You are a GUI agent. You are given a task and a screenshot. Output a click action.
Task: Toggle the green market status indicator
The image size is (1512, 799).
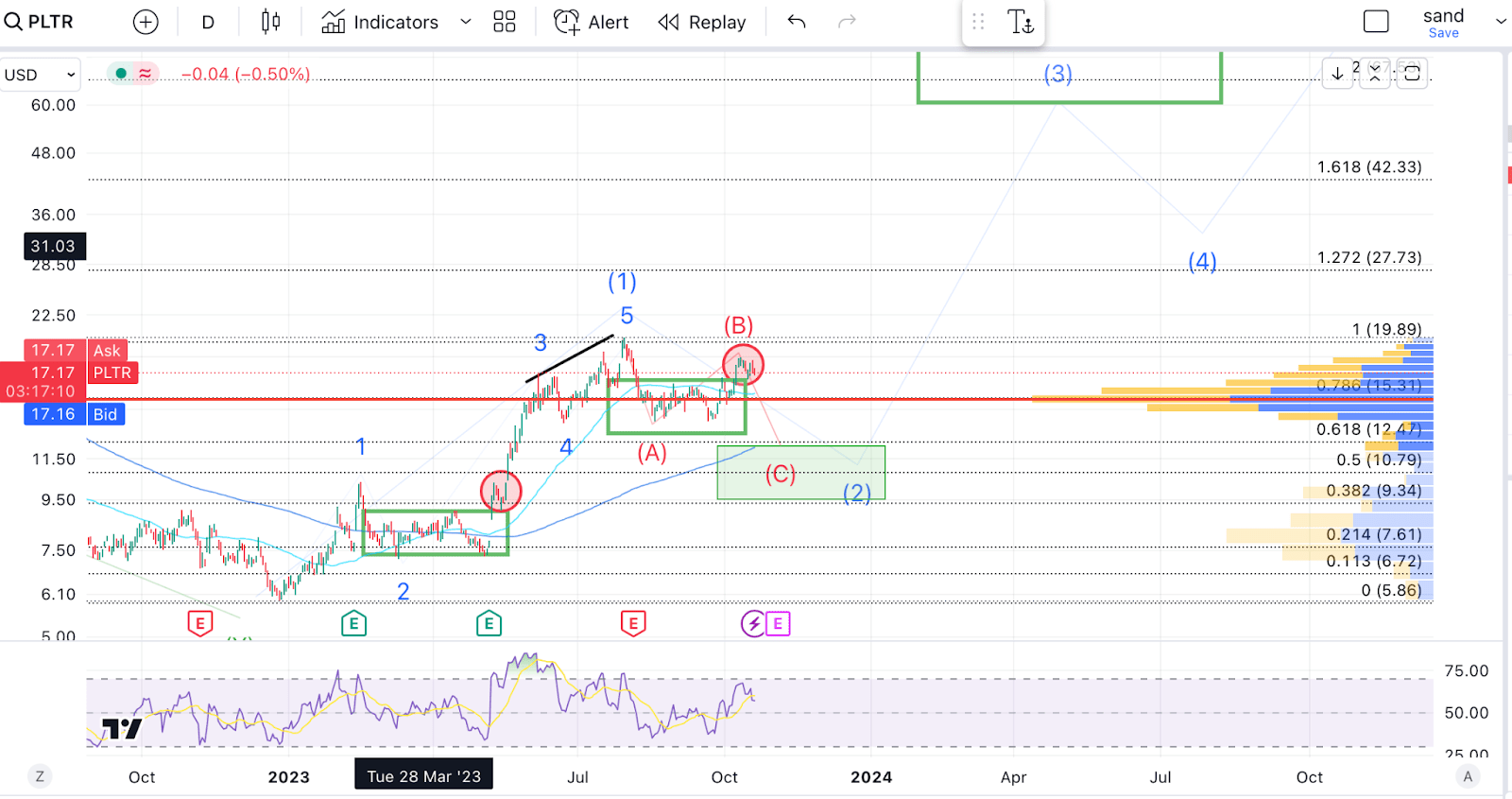(x=121, y=74)
